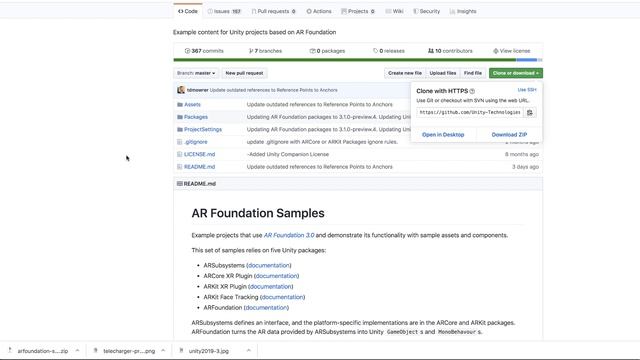Switch to the Issues tab

[224, 11]
